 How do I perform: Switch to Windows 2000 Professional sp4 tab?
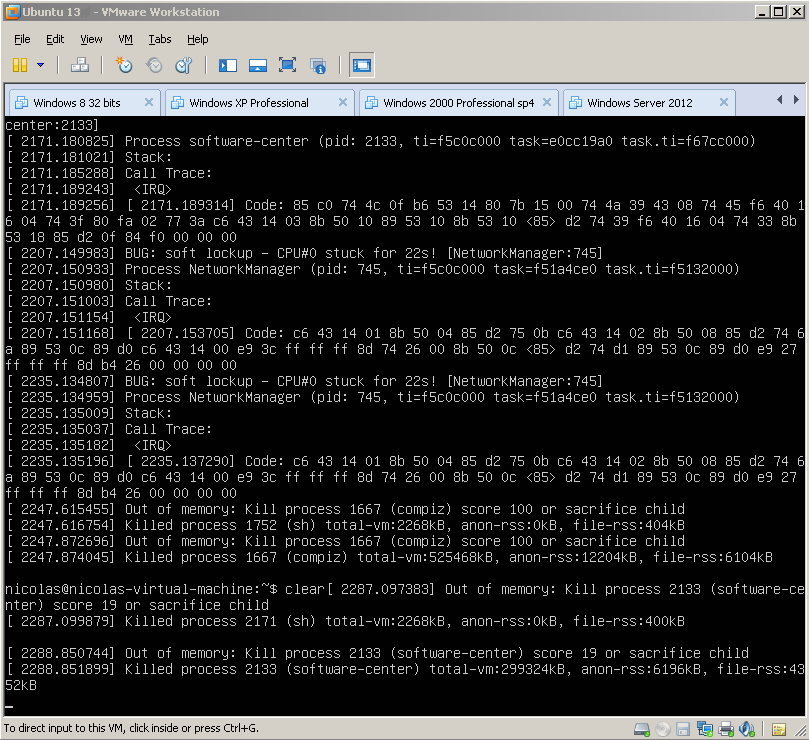458,103
